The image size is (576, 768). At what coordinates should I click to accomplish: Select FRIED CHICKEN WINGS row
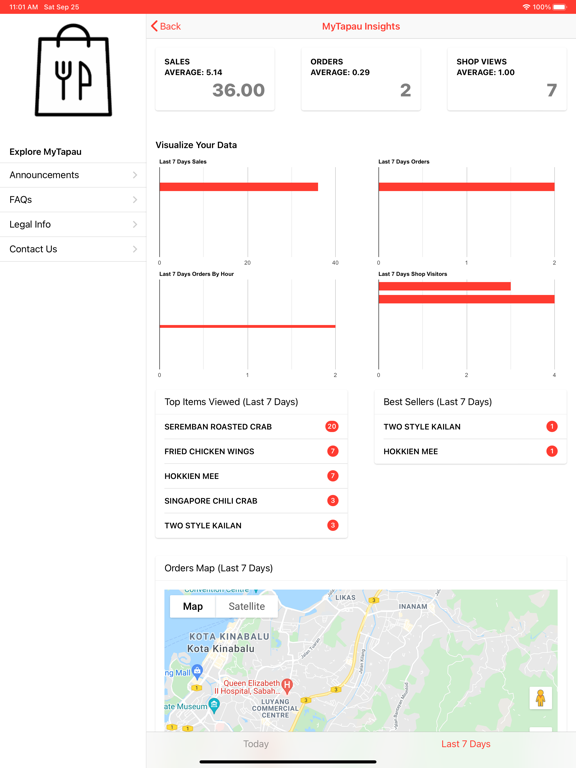click(251, 452)
